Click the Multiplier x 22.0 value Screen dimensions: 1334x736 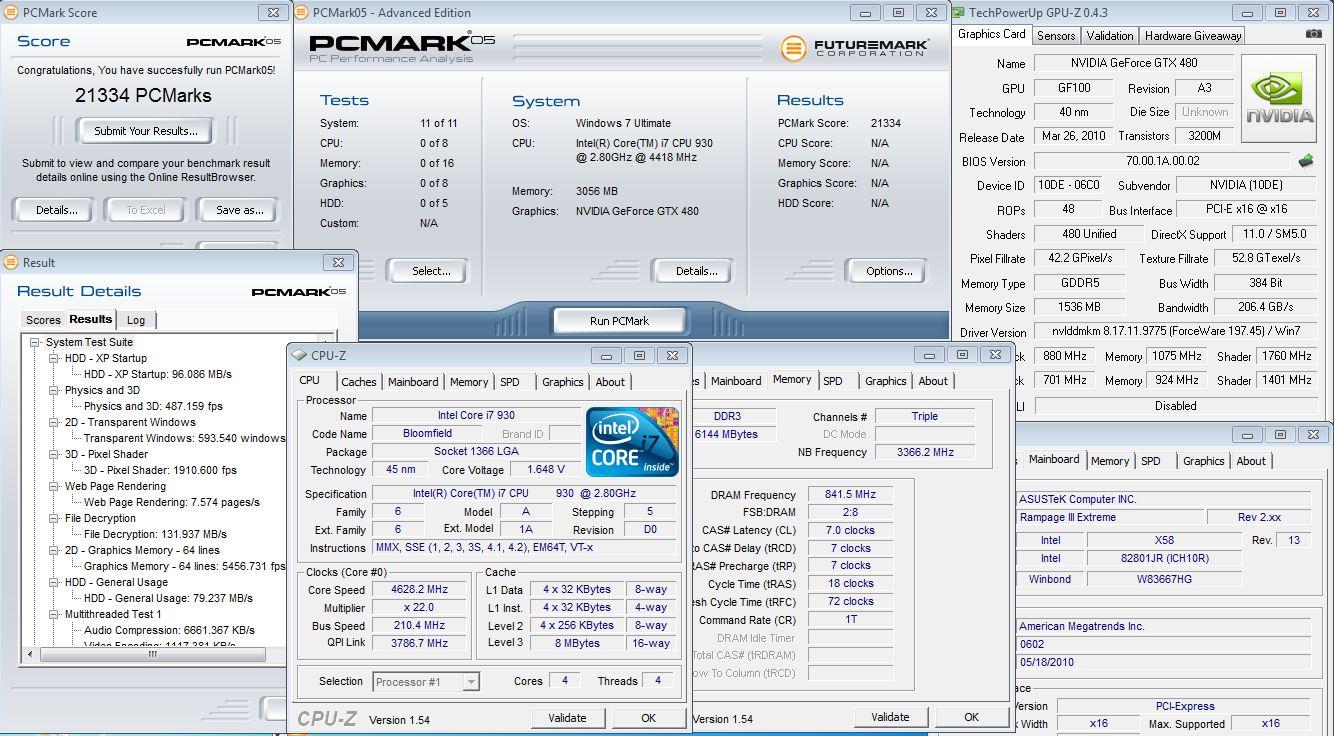(420, 608)
